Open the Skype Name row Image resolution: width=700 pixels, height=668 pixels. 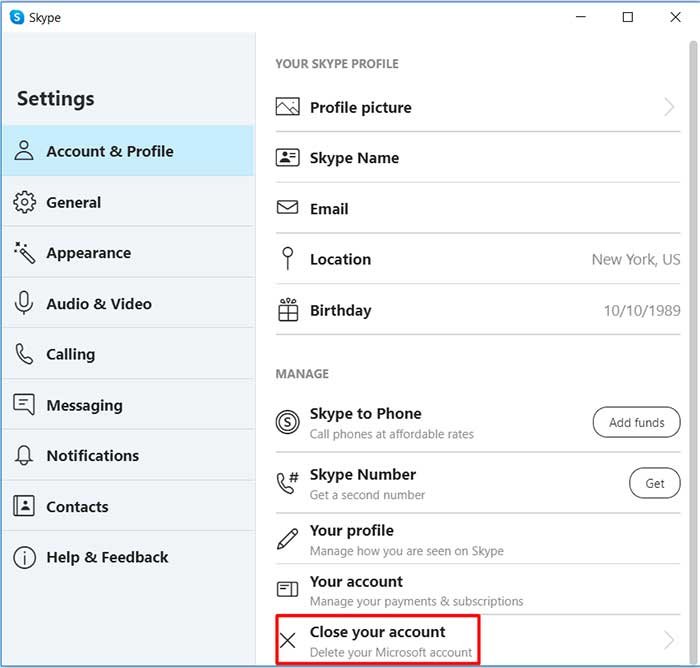coord(478,158)
